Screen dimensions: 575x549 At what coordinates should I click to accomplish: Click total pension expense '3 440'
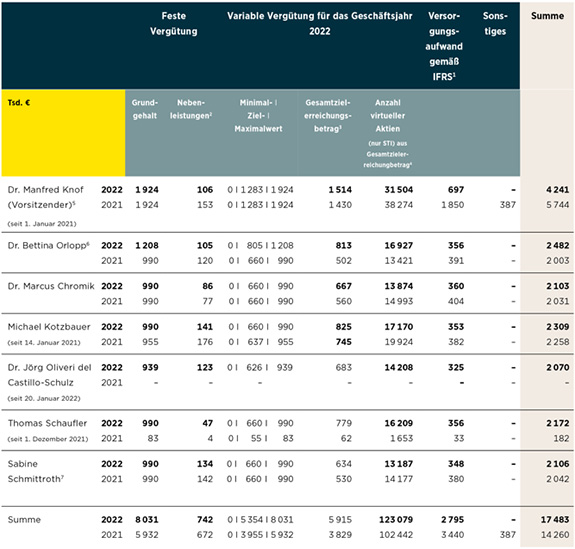[453, 535]
